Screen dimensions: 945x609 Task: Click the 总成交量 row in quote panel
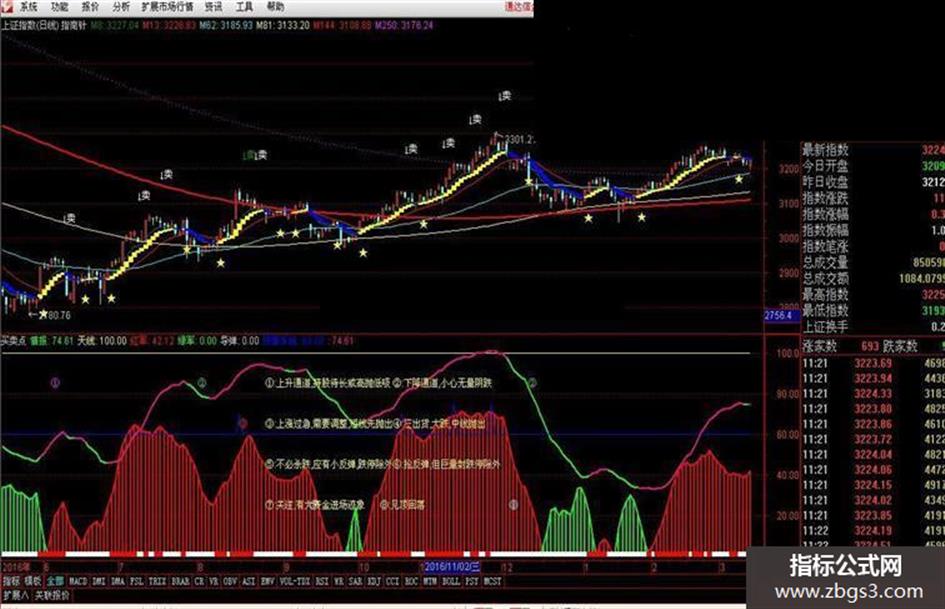(x=873, y=262)
